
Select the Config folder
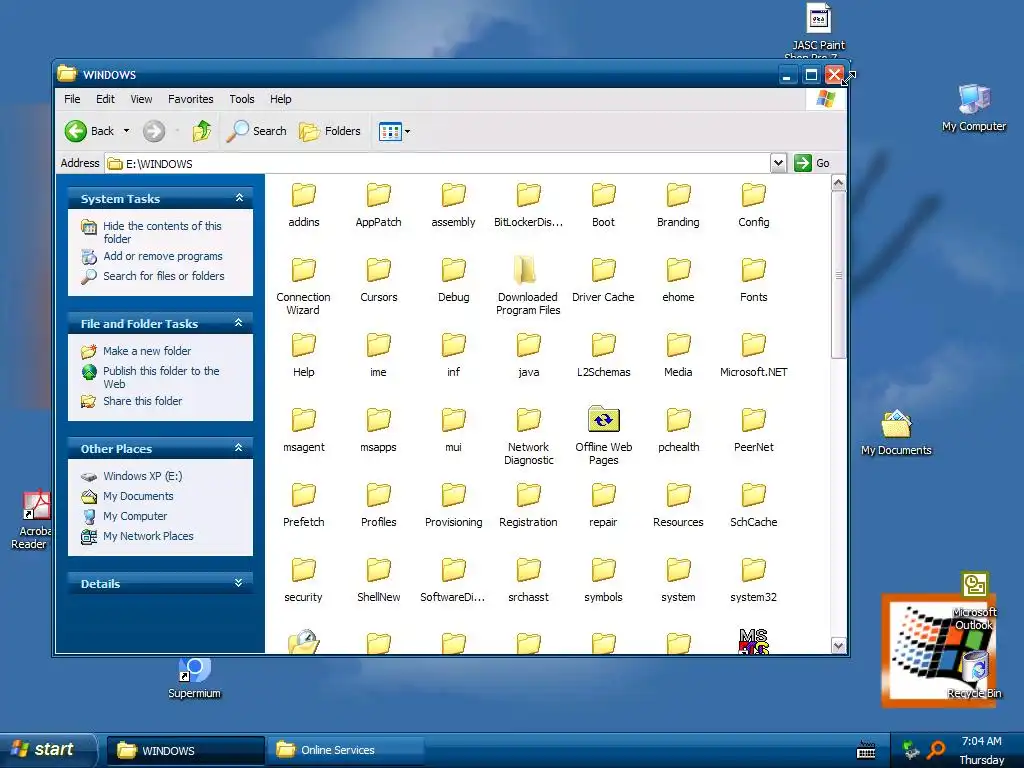point(754,205)
